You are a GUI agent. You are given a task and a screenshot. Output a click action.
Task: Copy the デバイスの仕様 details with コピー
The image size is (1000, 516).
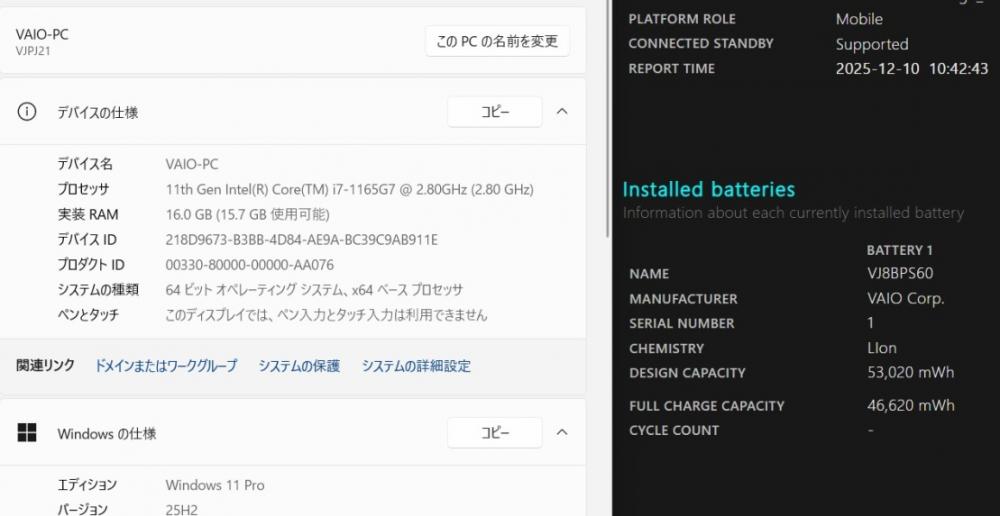tap(494, 112)
